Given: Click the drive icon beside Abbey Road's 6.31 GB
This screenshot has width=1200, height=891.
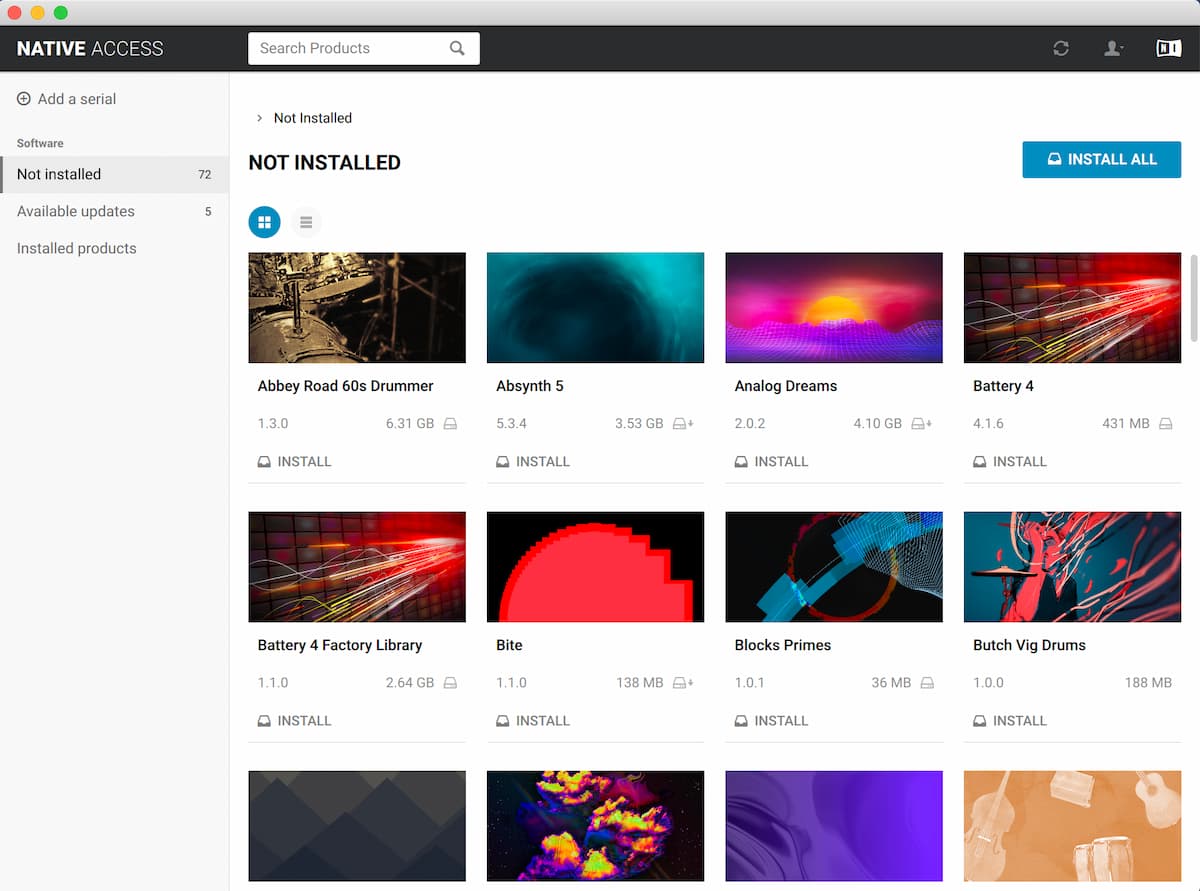Looking at the screenshot, I should click(450, 424).
